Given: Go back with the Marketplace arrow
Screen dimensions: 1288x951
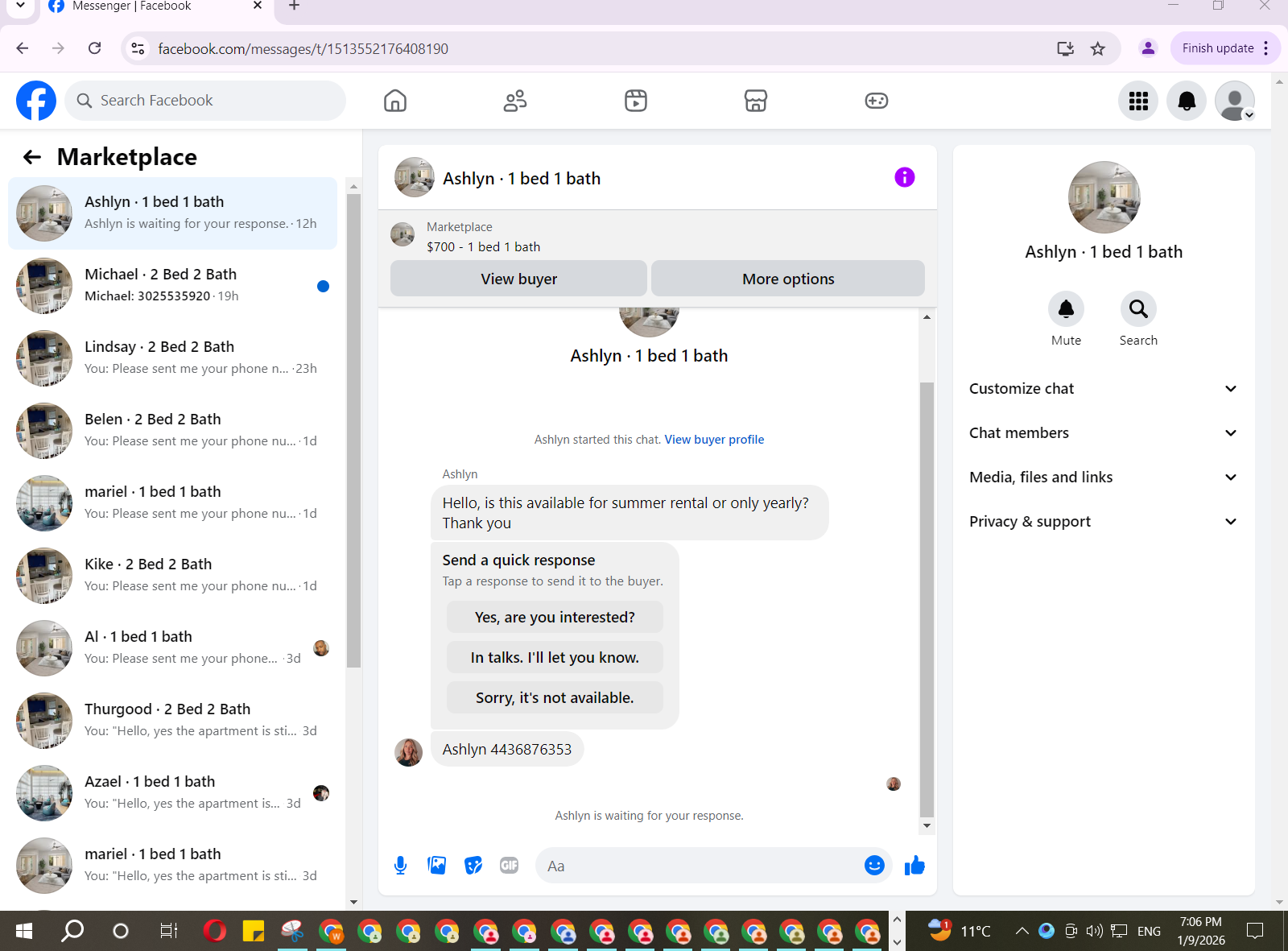Looking at the screenshot, I should pyautogui.click(x=32, y=157).
